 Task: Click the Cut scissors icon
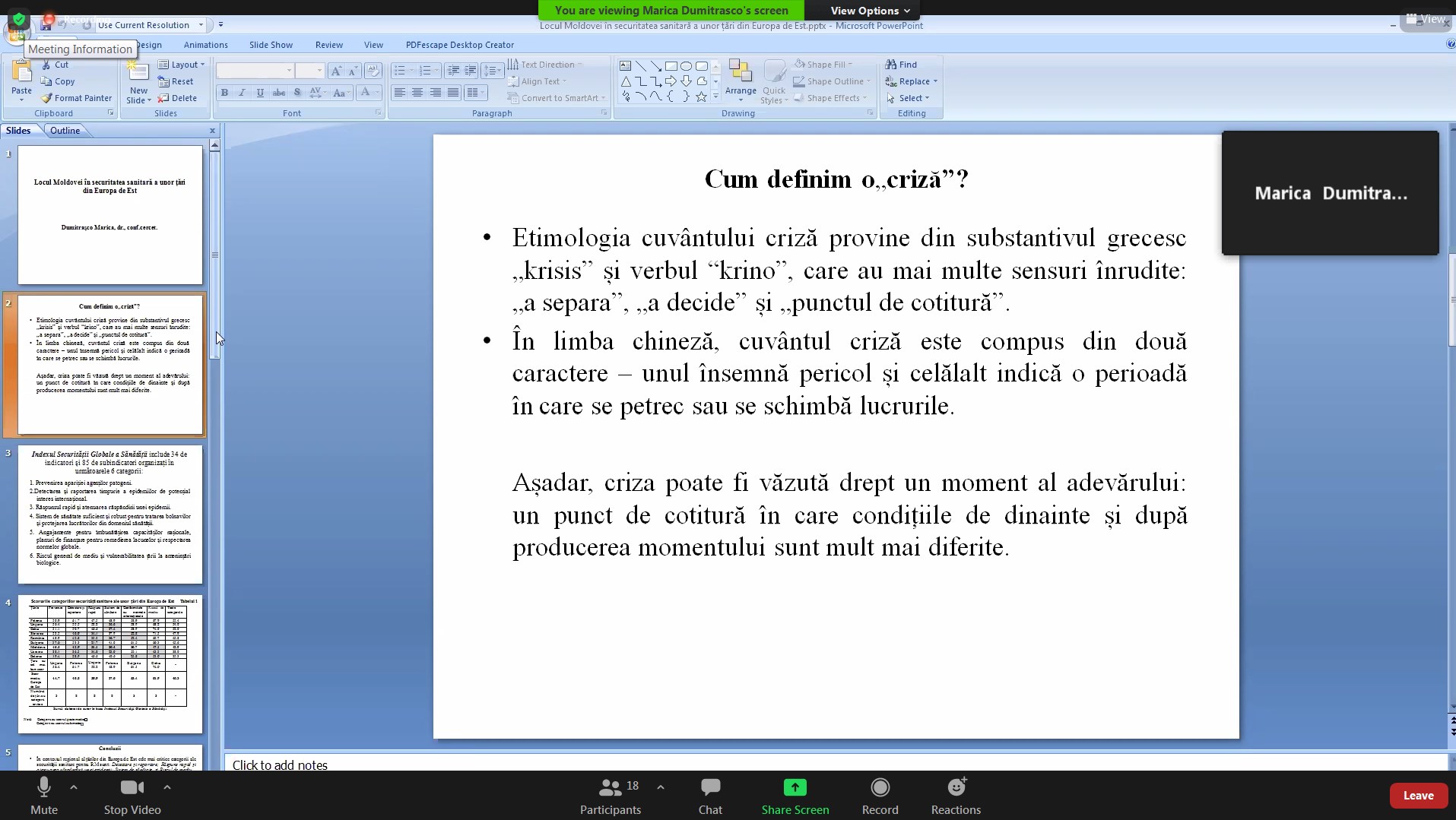[46, 65]
